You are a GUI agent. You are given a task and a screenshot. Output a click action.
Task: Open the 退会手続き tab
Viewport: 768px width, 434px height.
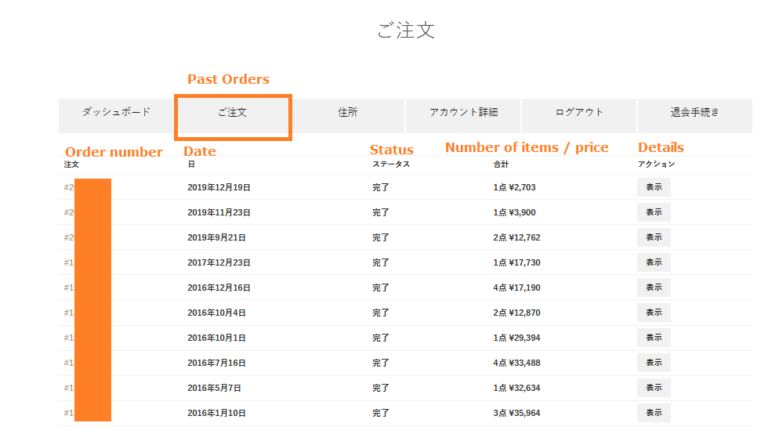pos(694,113)
